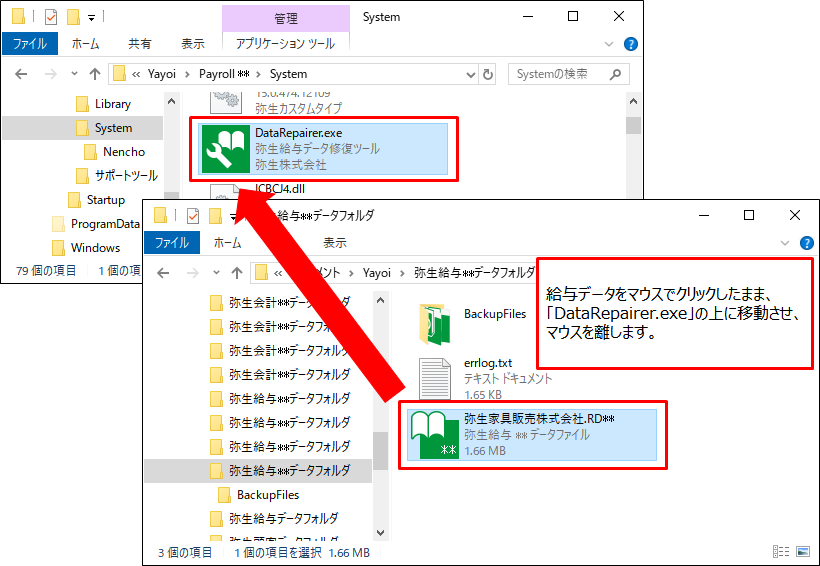This screenshot has height=566, width=820.
Task: Expand hidden path chevron in System address bar
Action: [x=136, y=74]
